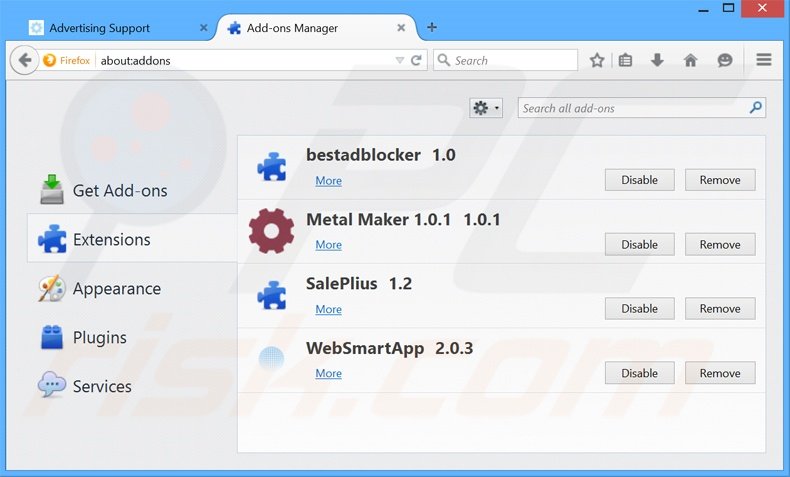Remove the Metal Maker extension
Image resolution: width=790 pixels, height=477 pixels.
[720, 244]
